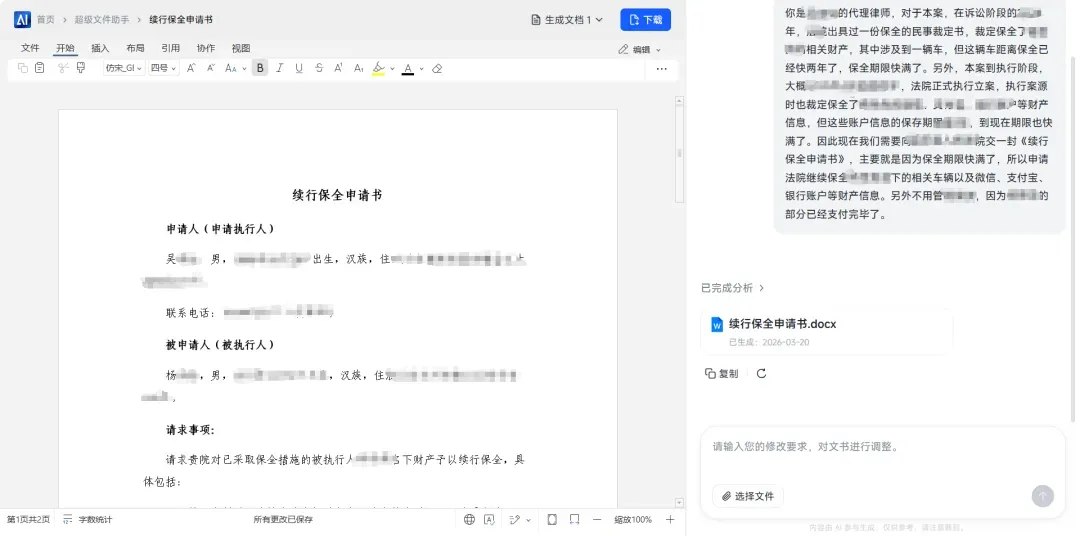Toggle strikethrough formatting
Screen dimensions: 1080x536
click(x=319, y=68)
